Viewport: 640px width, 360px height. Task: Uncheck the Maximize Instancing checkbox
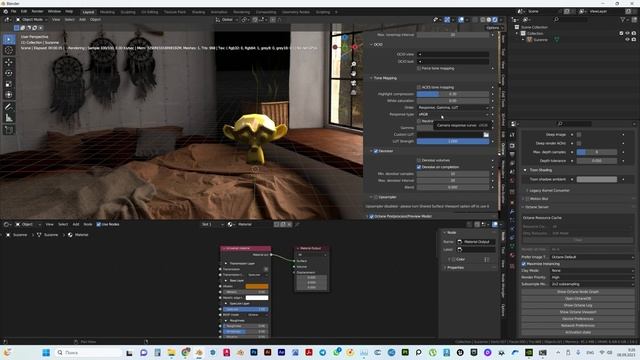[x=524, y=264]
